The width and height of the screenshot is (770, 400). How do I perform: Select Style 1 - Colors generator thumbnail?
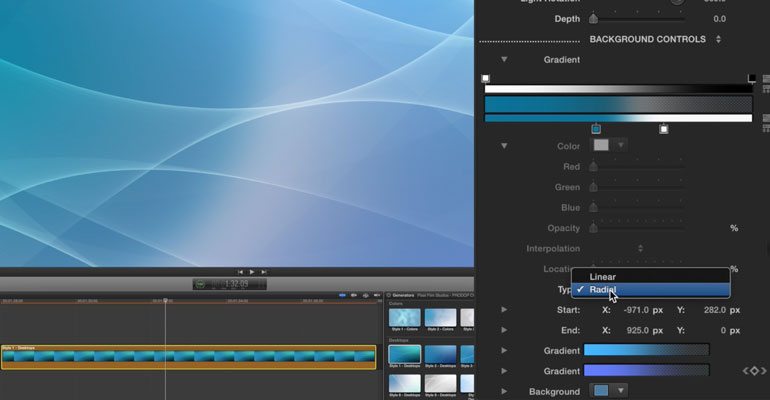coord(405,318)
